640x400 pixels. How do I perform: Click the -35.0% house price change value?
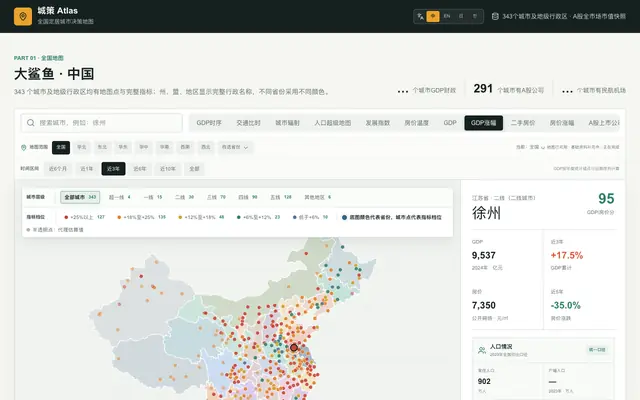point(566,305)
